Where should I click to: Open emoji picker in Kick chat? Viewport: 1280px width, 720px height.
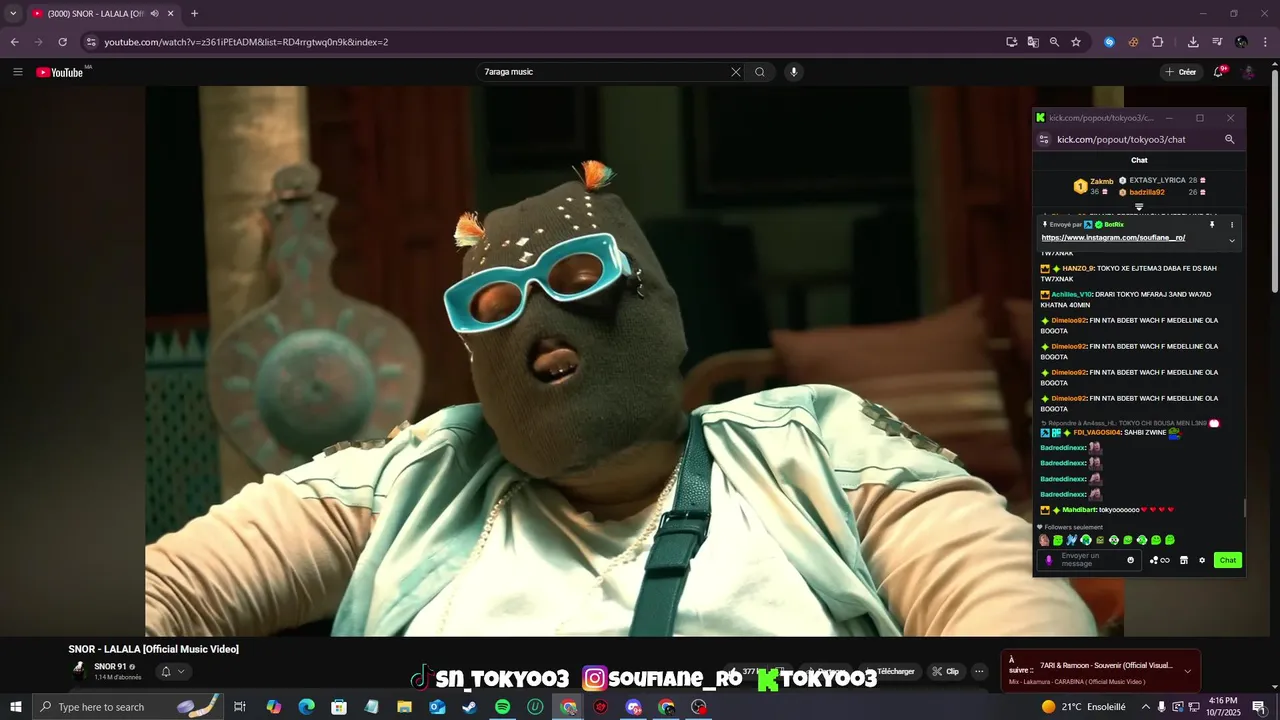click(1131, 560)
